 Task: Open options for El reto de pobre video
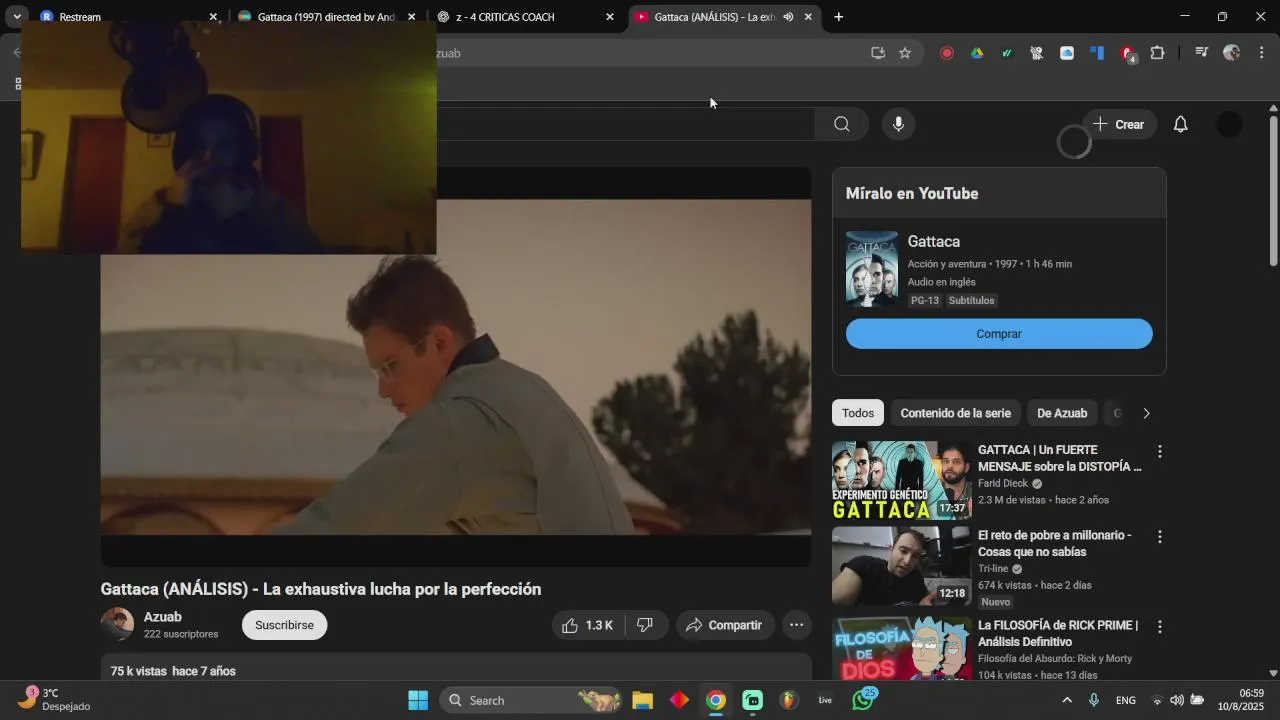(1159, 537)
